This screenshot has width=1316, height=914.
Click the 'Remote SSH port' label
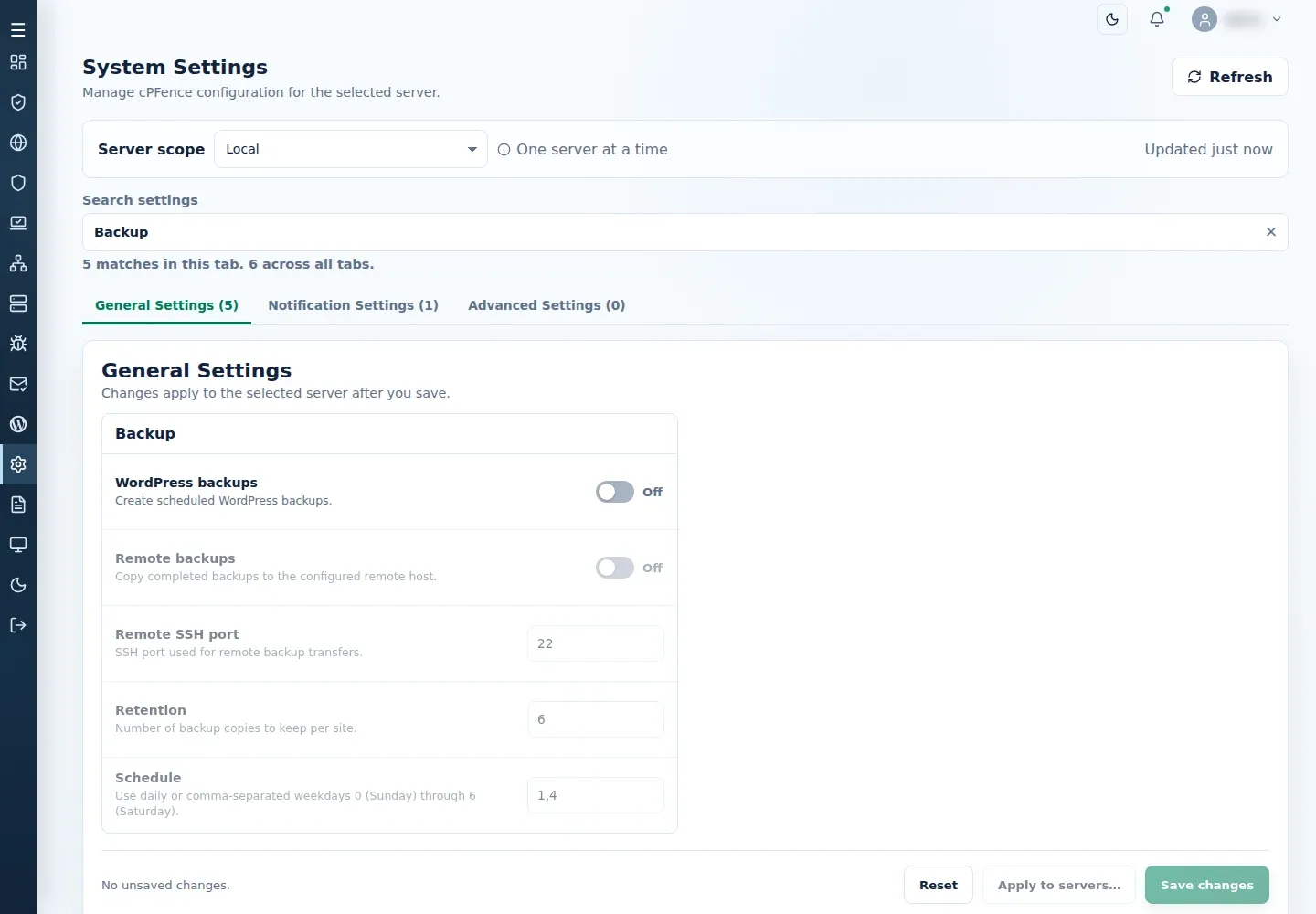click(x=177, y=634)
